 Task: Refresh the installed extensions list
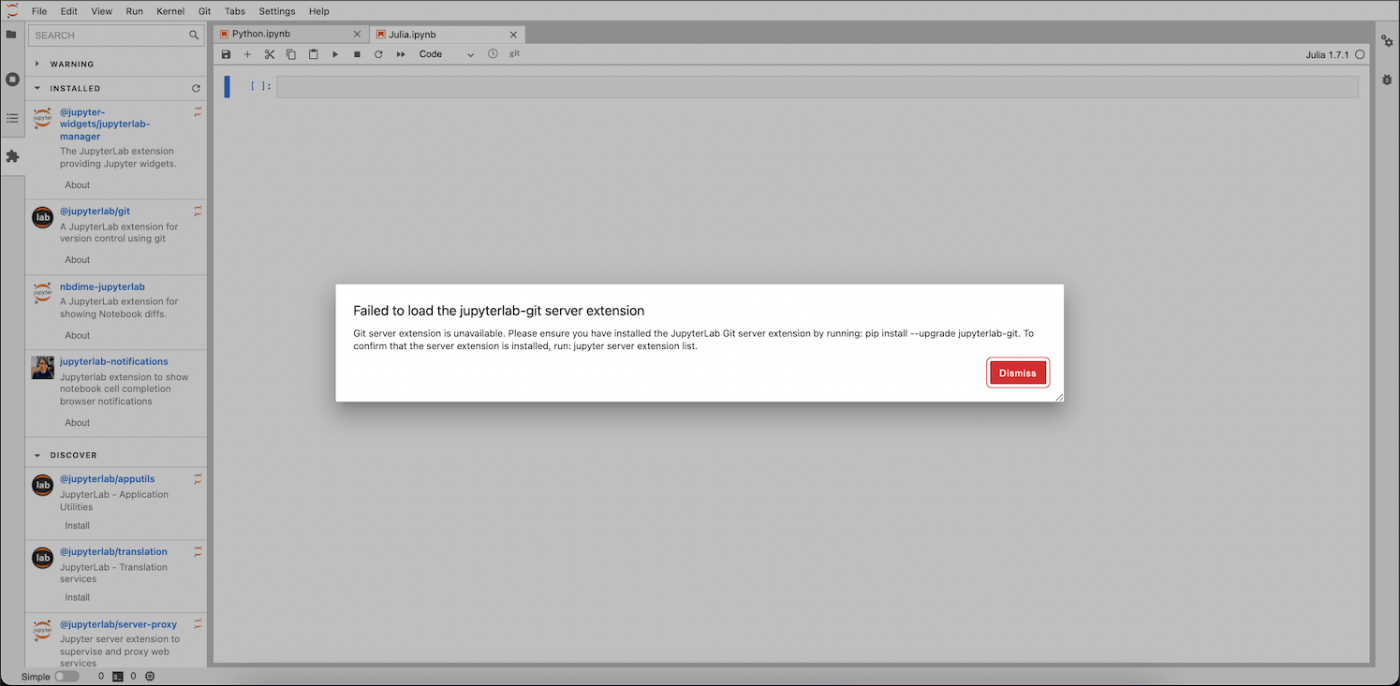point(196,88)
